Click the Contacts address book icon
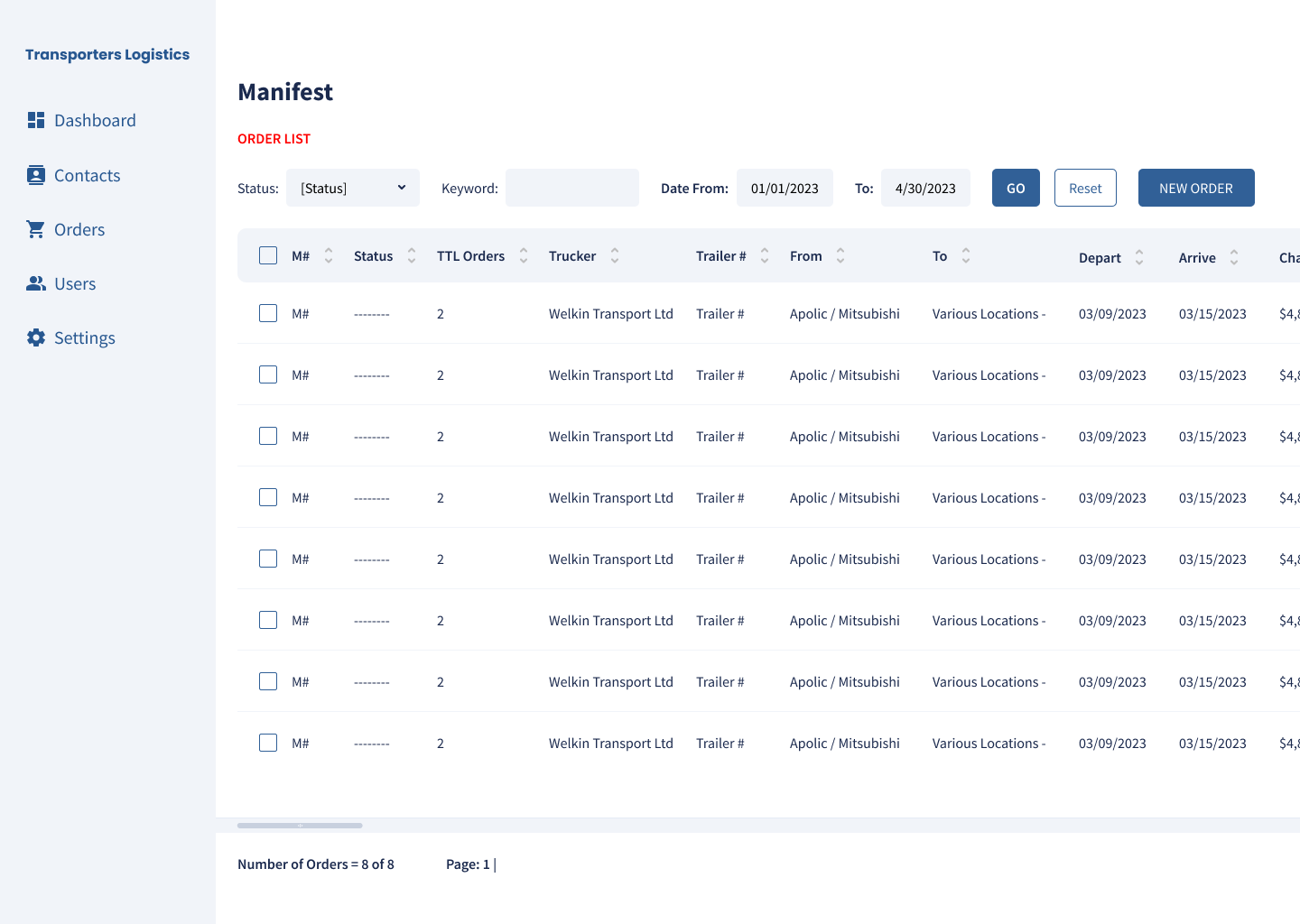The image size is (1300, 924). 36,174
